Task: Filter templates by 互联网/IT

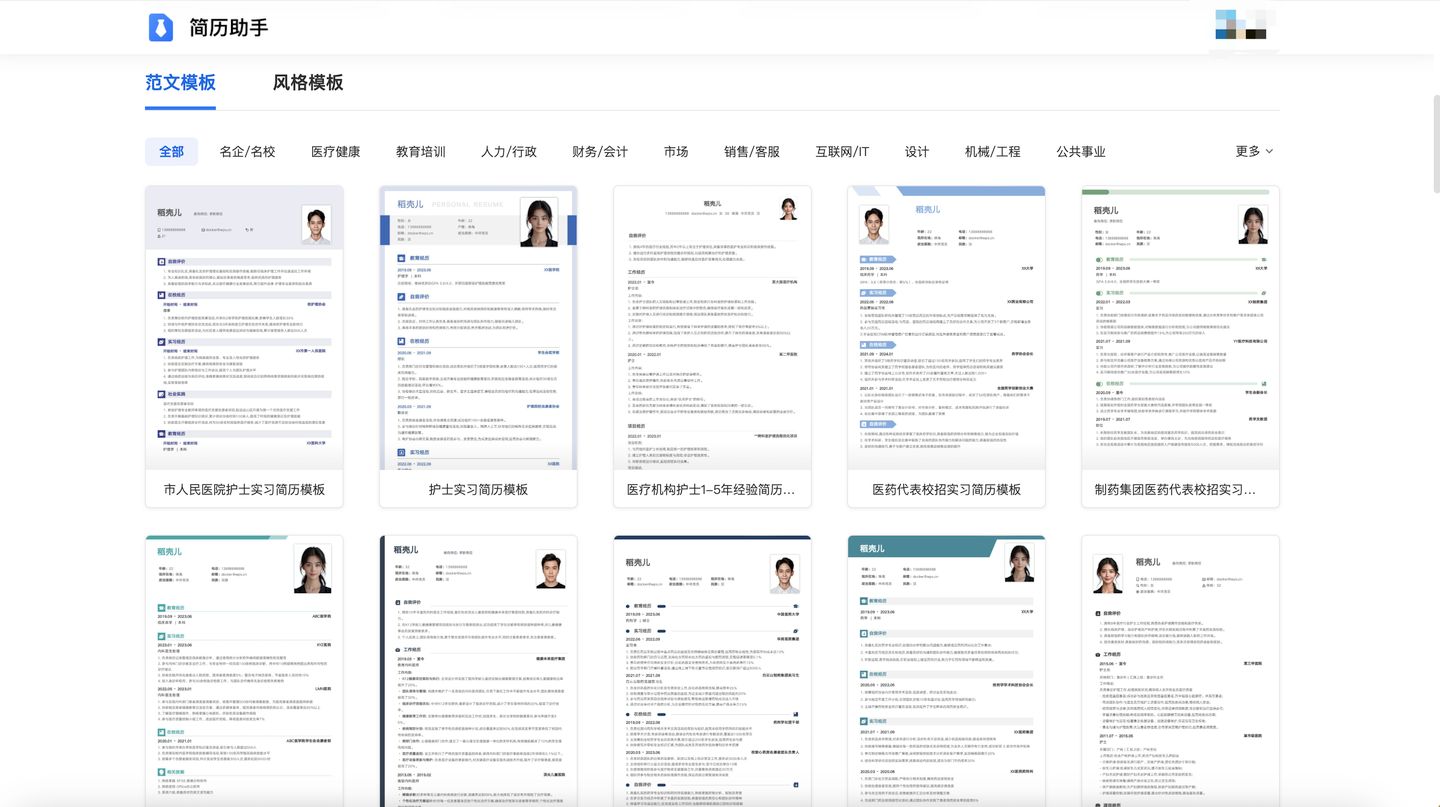Action: (842, 152)
